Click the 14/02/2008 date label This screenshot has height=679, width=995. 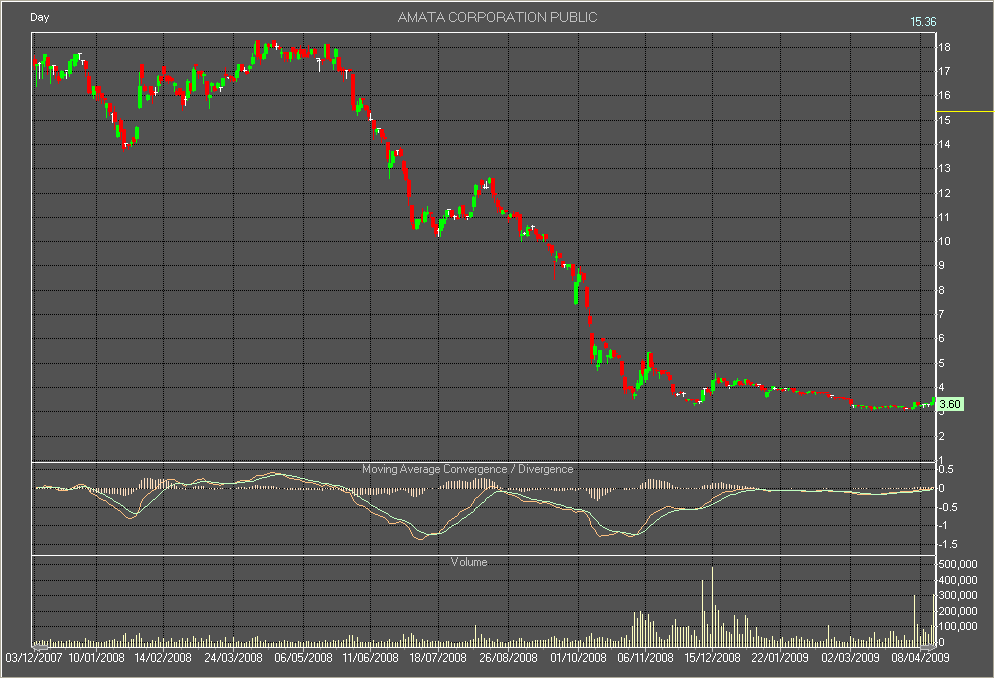pyautogui.click(x=163, y=657)
